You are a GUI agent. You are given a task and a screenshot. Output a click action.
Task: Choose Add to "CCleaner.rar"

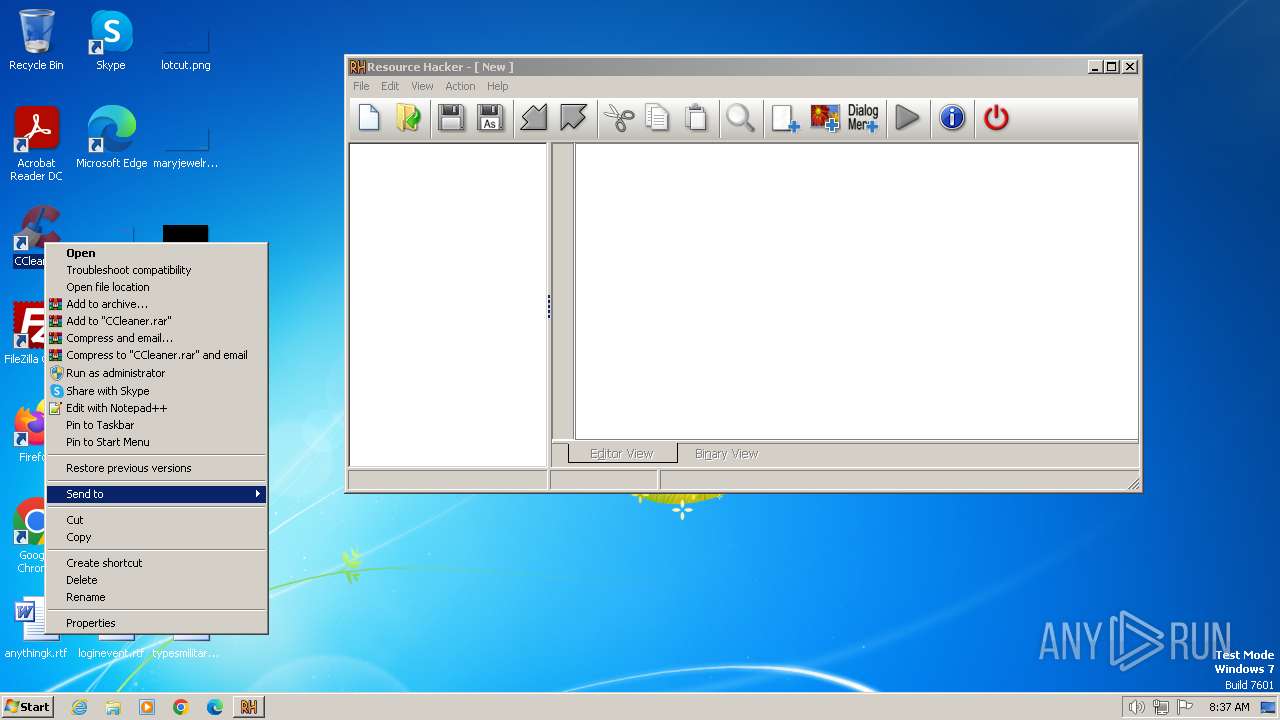tap(156, 321)
